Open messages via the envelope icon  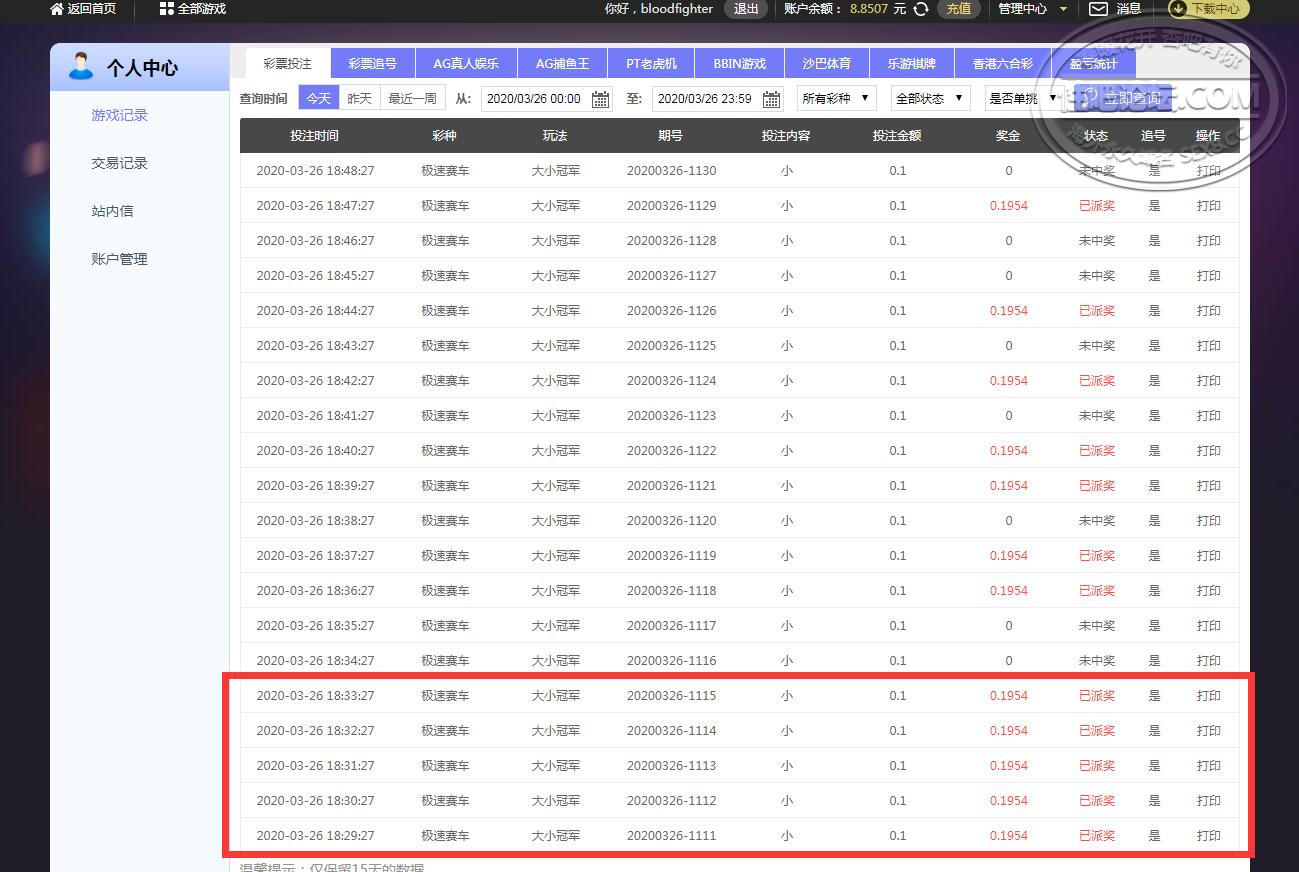[x=1098, y=9]
